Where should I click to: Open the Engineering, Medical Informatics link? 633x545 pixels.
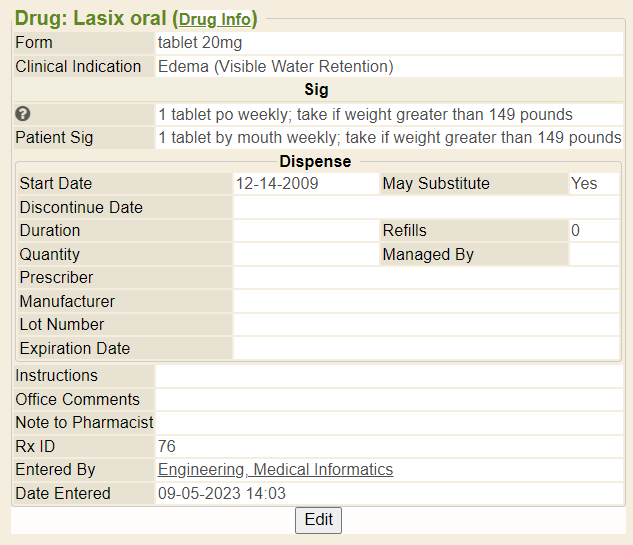pyautogui.click(x=275, y=470)
